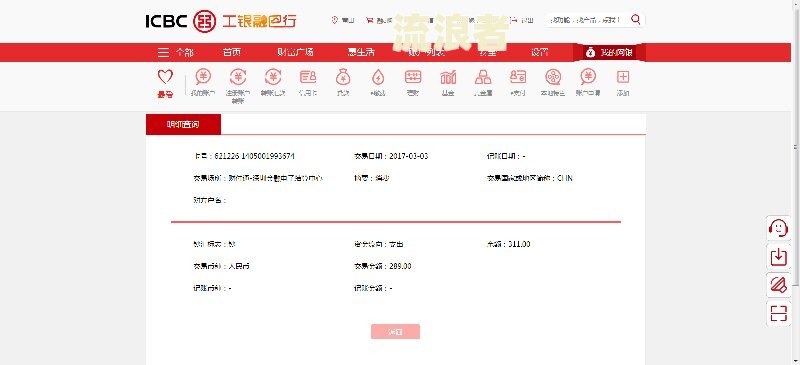
Task: Click the floating pencil feedback icon
Action: point(779,285)
